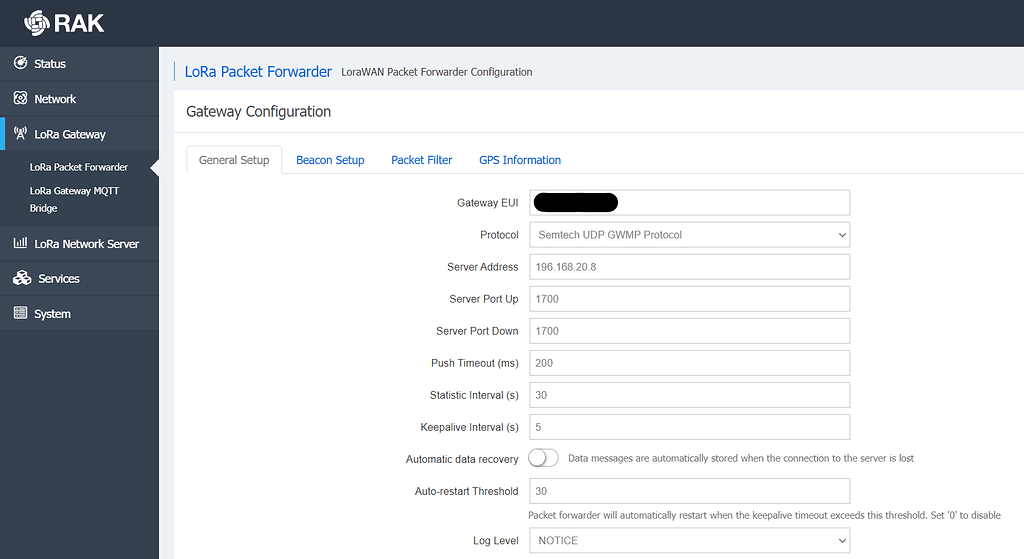Image resolution: width=1024 pixels, height=559 pixels.
Task: Focus the Server Port Up field
Action: [x=689, y=299]
